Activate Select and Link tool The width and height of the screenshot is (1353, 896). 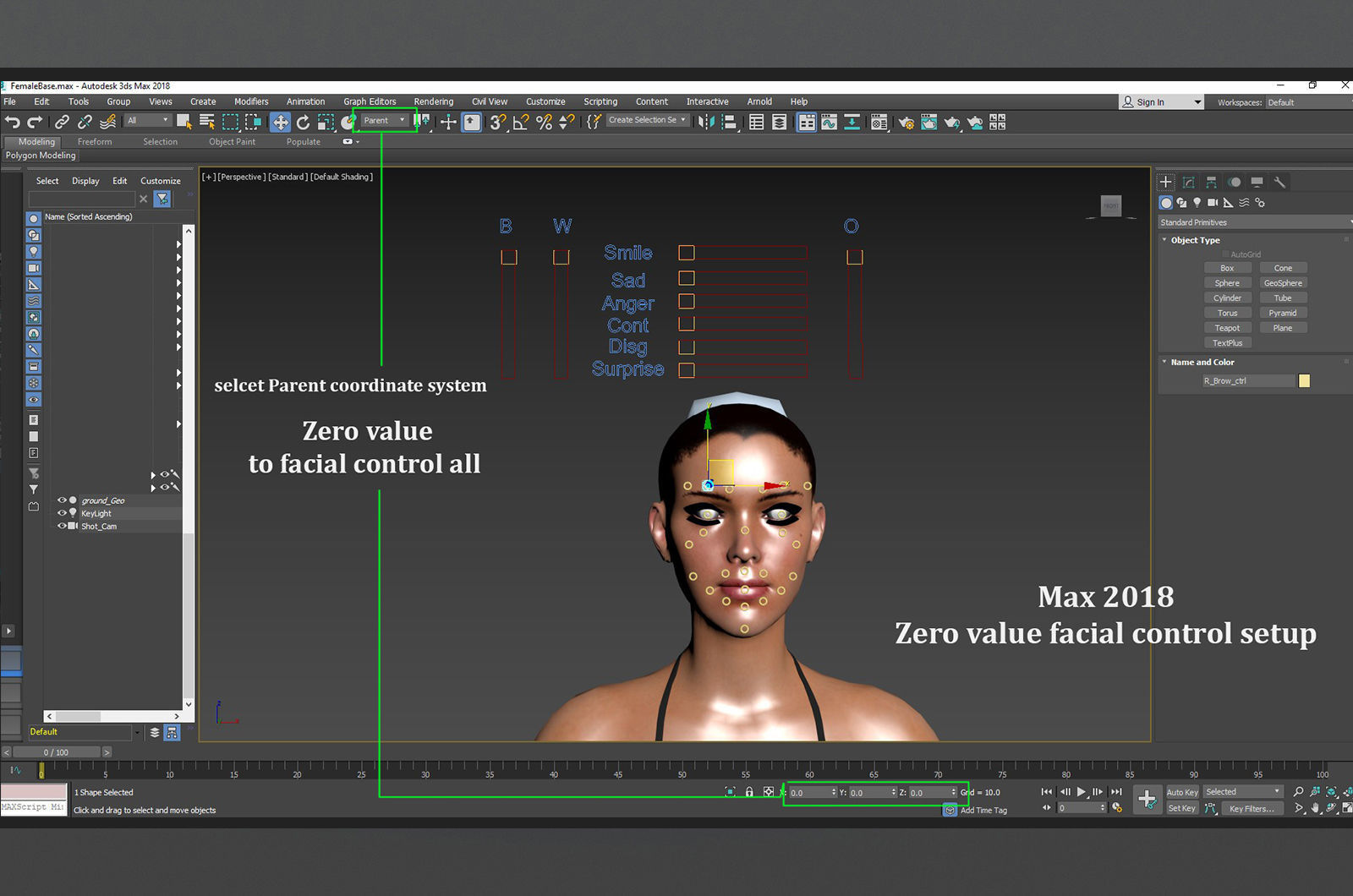[x=62, y=122]
